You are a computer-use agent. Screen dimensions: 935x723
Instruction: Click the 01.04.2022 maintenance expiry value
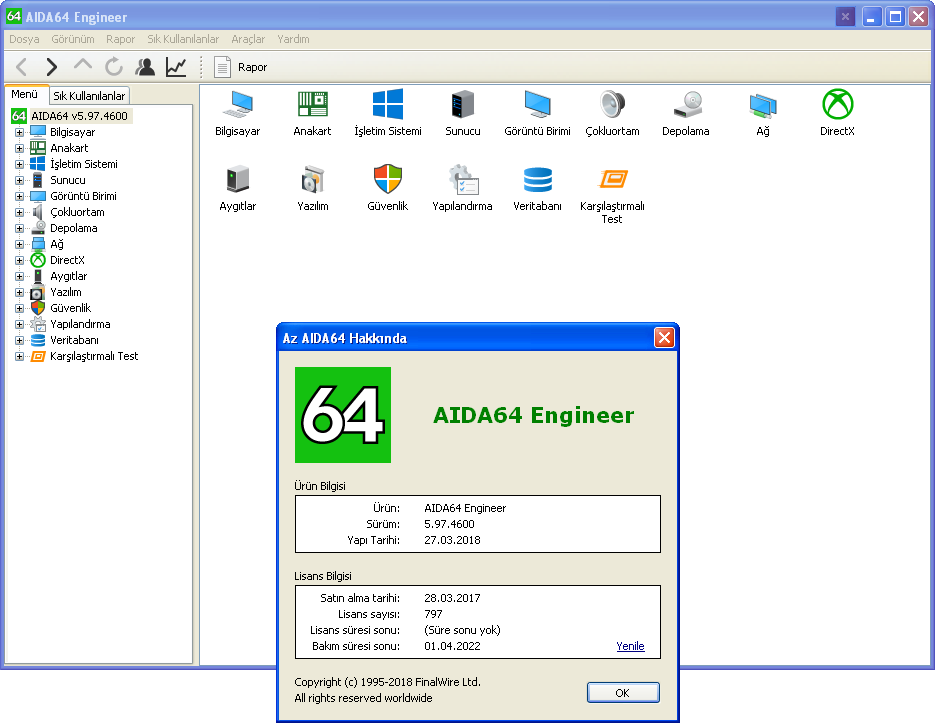453,646
